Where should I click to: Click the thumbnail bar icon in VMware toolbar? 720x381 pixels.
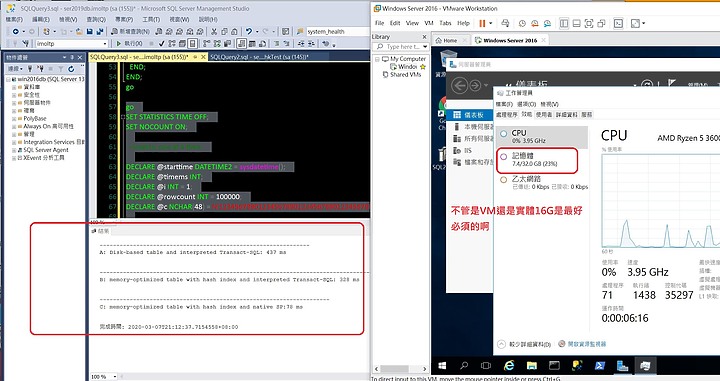[576, 23]
